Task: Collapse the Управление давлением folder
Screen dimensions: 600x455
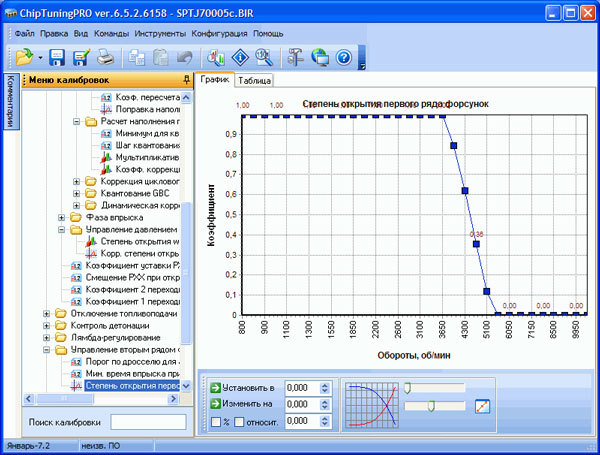Action: tap(62, 229)
